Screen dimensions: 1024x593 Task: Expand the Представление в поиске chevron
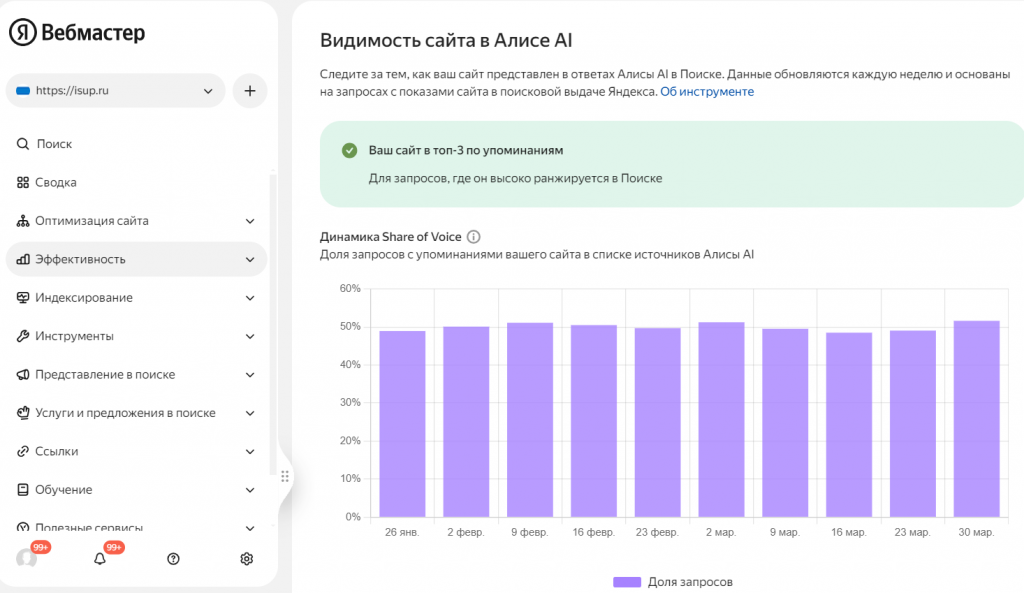point(250,376)
